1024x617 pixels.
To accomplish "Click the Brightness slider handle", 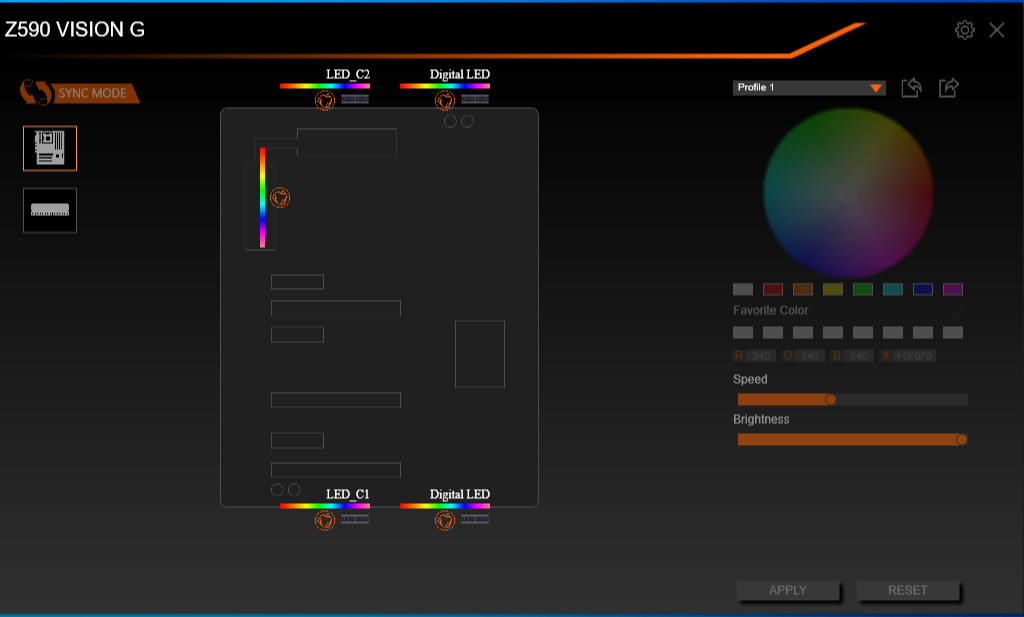I will (961, 439).
